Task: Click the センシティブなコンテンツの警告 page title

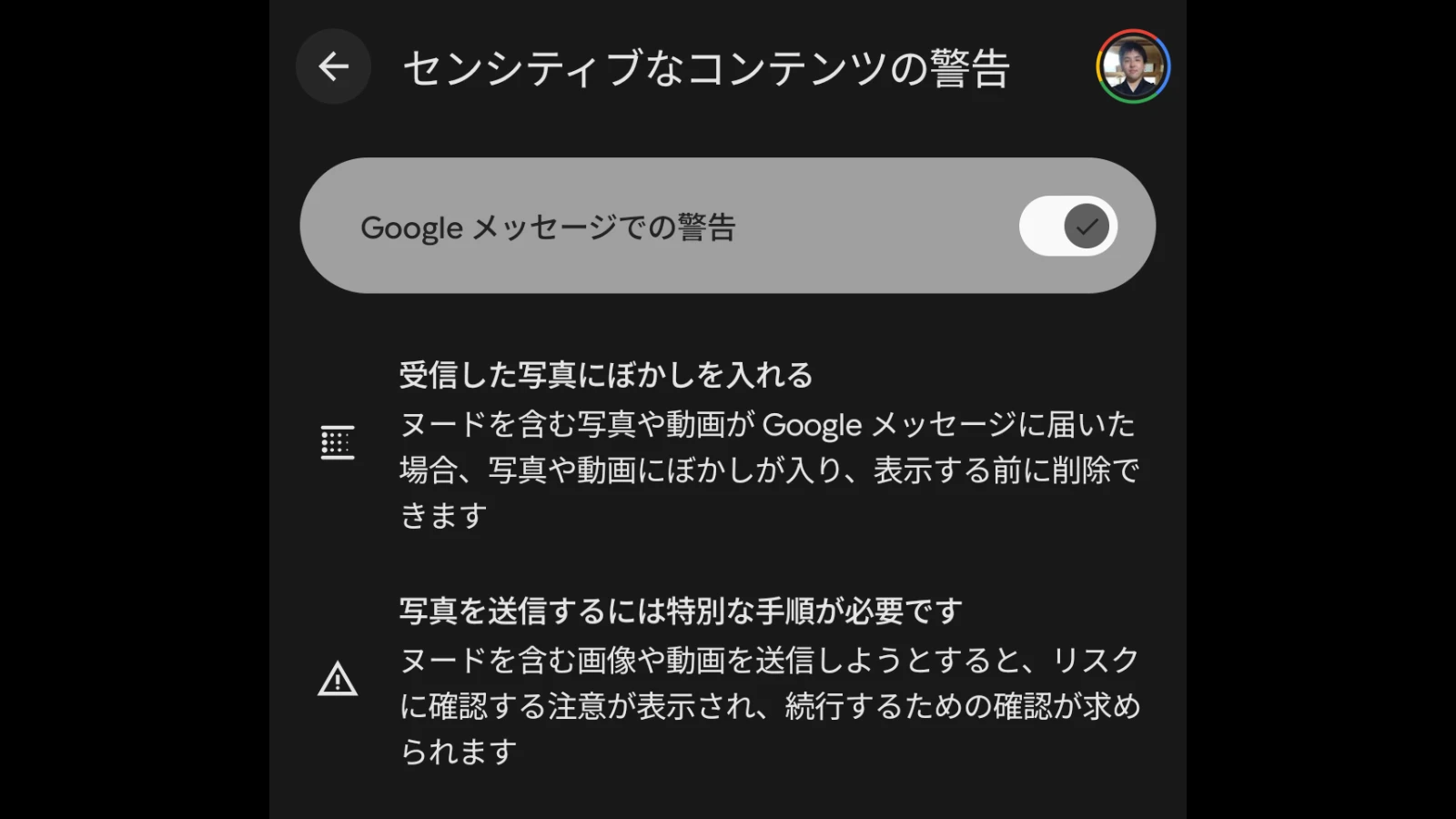Action: (x=706, y=68)
